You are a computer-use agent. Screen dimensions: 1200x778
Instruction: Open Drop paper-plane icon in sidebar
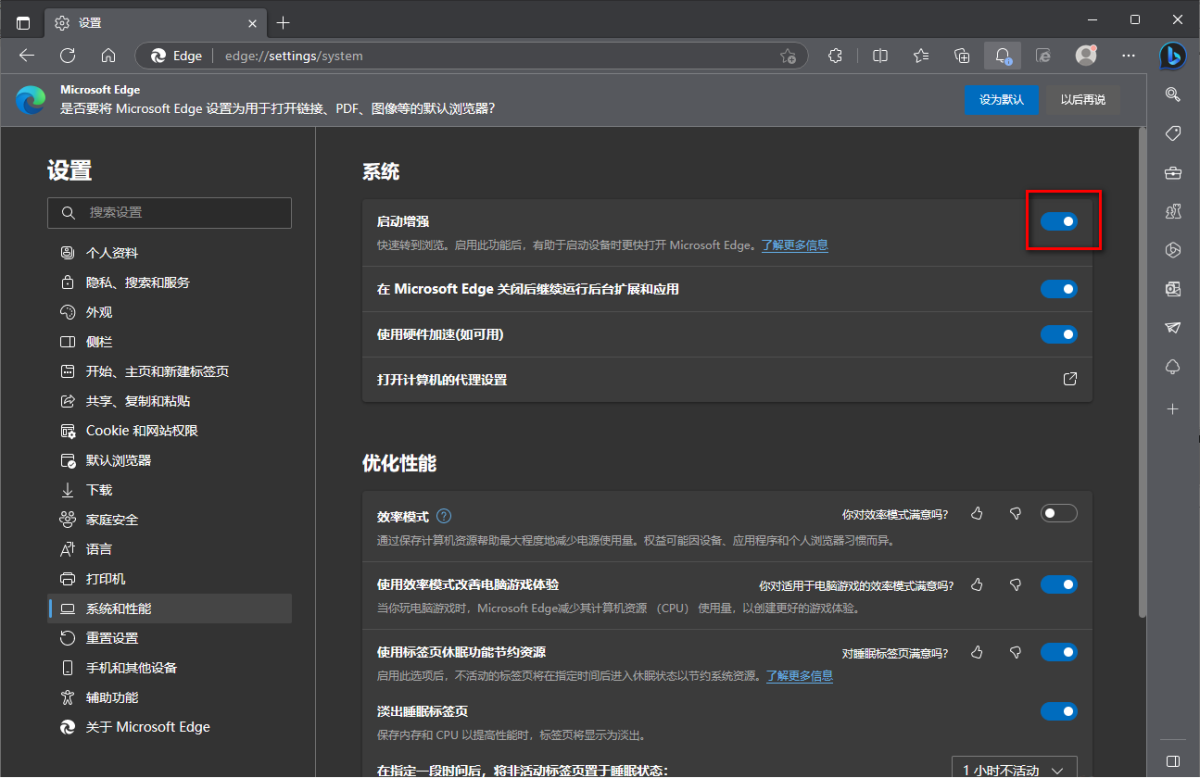[x=1173, y=328]
